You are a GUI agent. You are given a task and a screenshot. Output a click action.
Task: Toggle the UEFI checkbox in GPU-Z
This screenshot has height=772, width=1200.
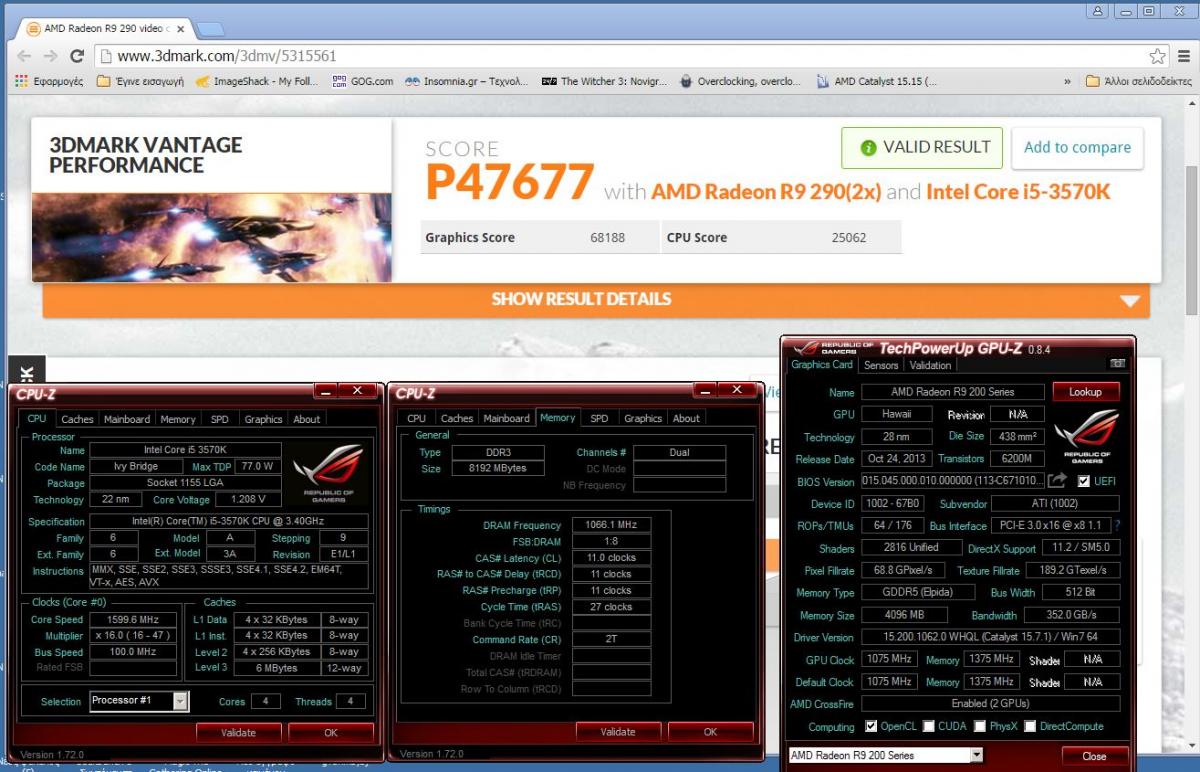(x=1083, y=482)
